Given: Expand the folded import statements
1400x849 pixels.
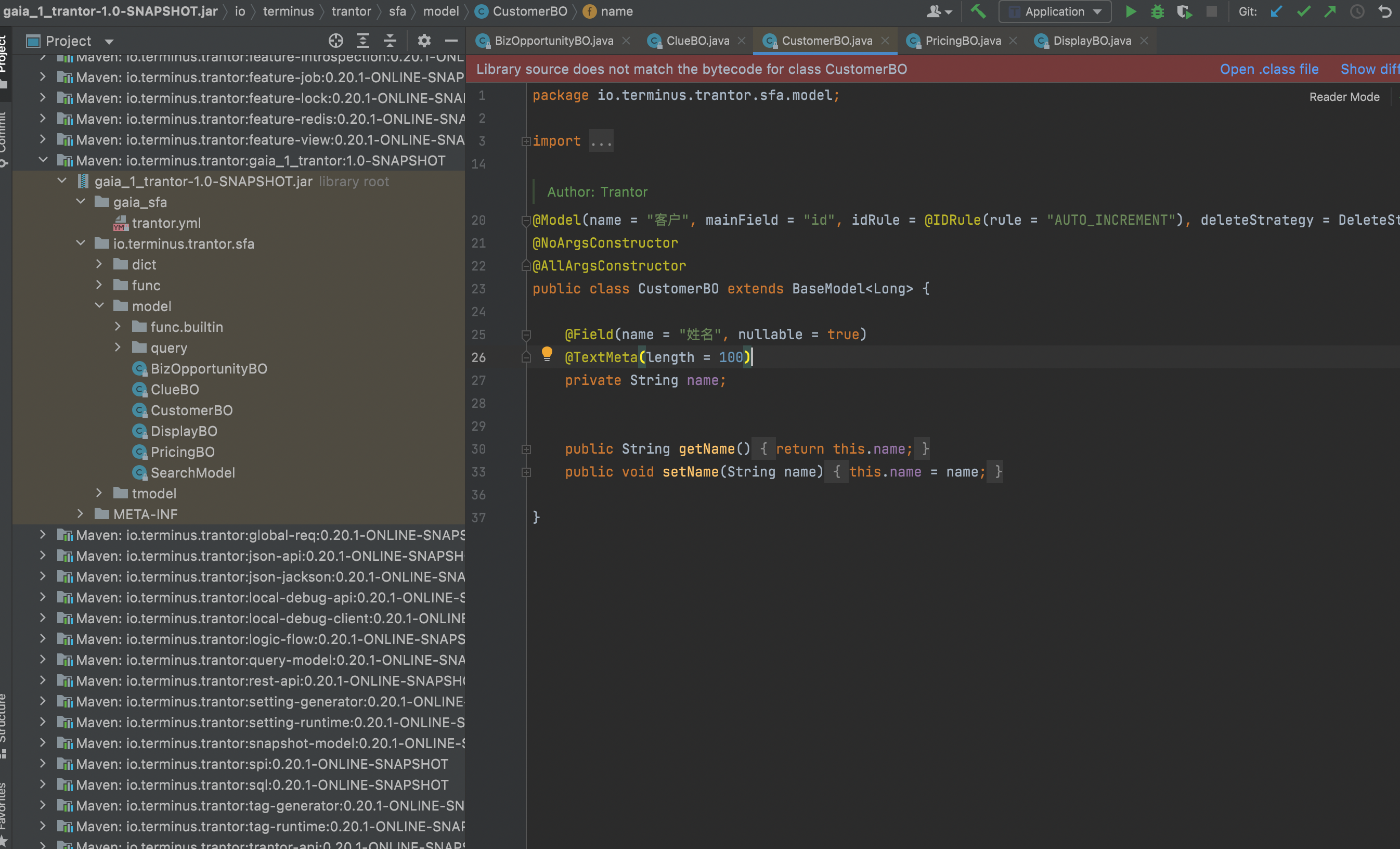Looking at the screenshot, I should 526,141.
